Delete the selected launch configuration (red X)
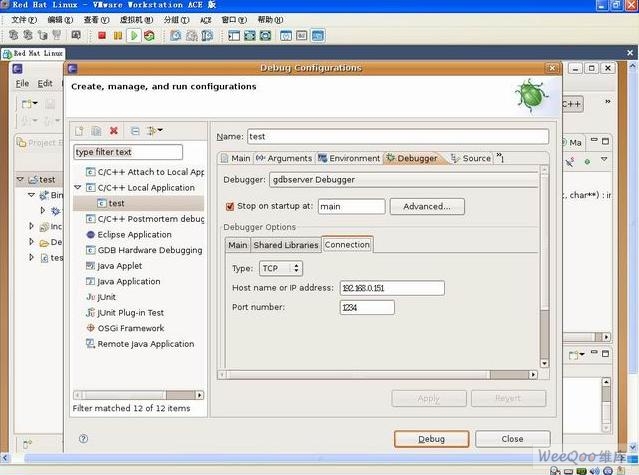Image resolution: width=639 pixels, height=475 pixels. (114, 131)
